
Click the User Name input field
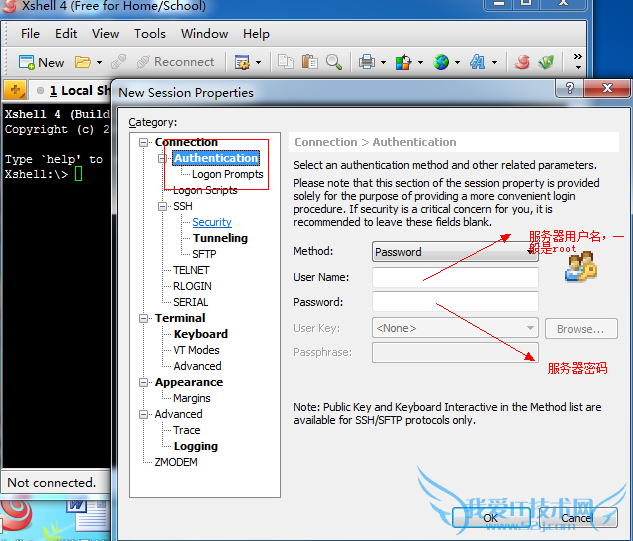pos(455,277)
